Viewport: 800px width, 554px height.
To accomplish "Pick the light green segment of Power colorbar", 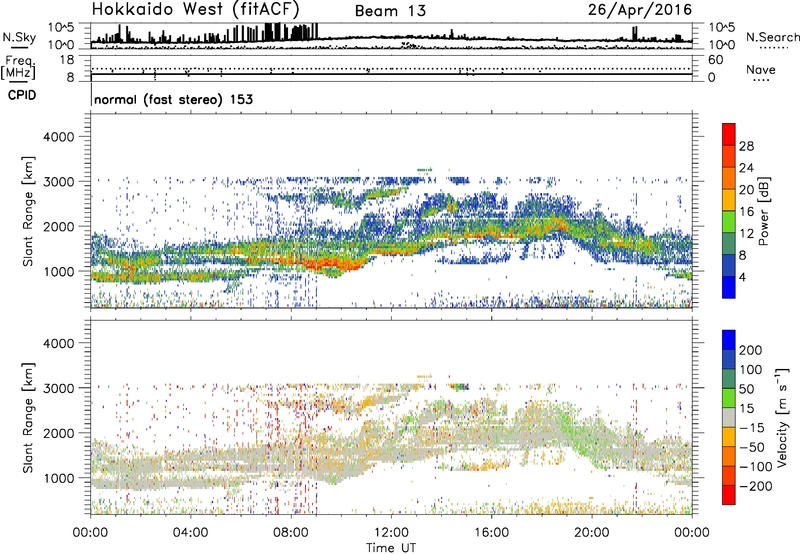I will tap(729, 221).
